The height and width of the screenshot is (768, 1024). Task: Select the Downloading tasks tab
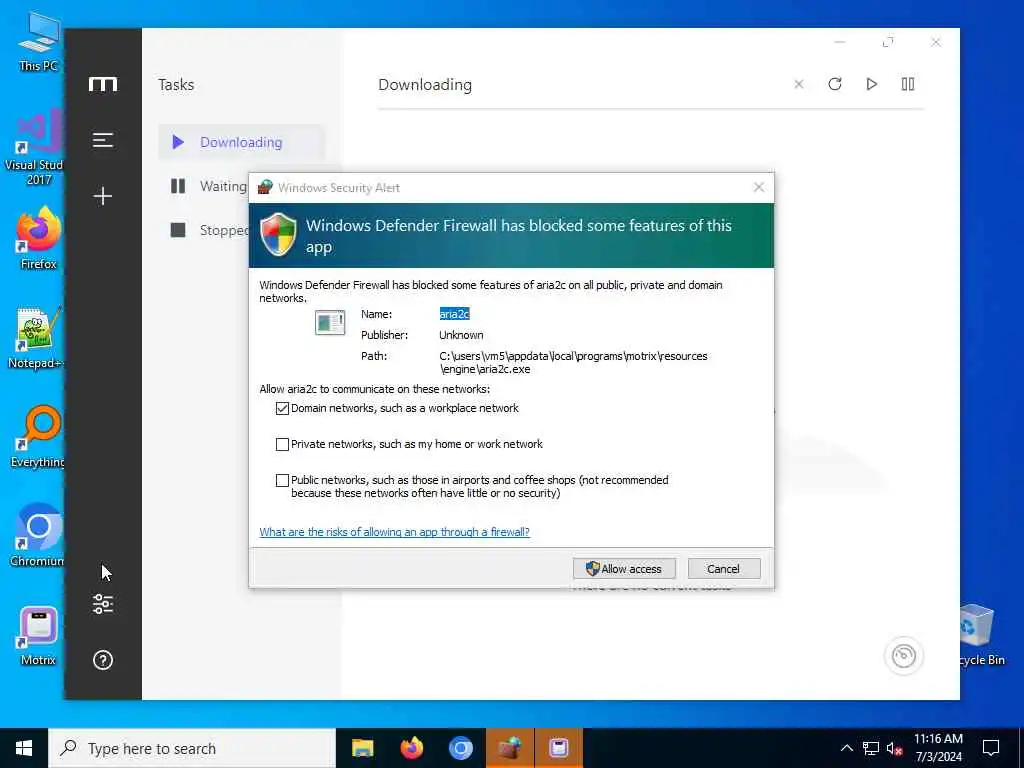(241, 142)
